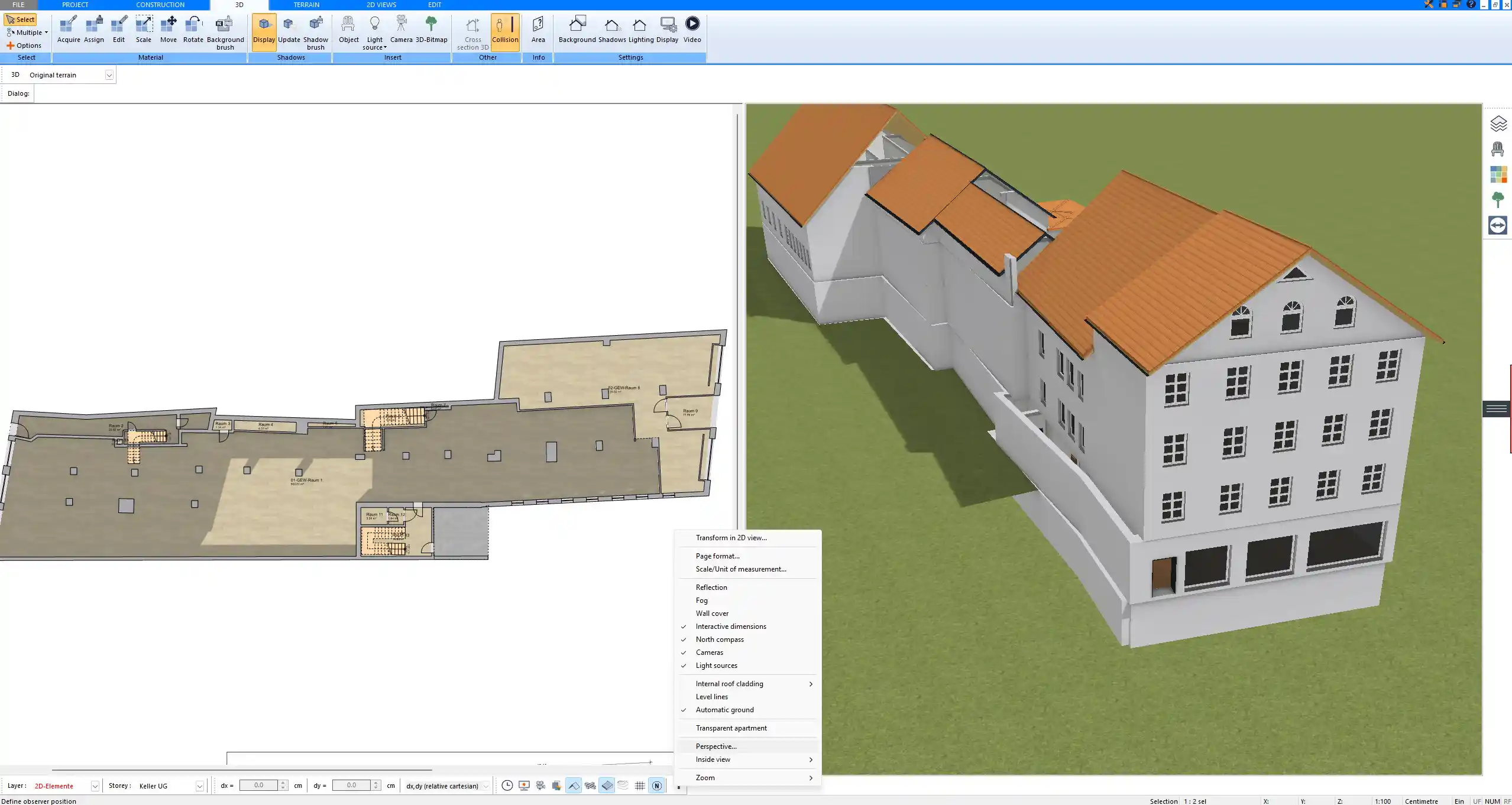
Task: Disable the Light sources option
Action: point(716,666)
